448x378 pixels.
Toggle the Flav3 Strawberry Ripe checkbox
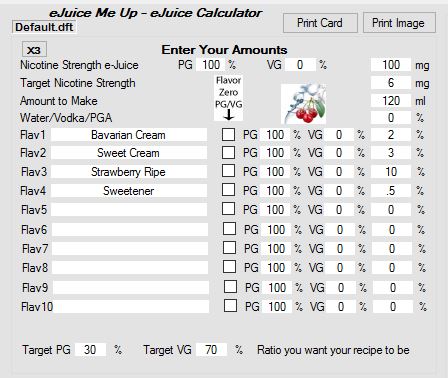tap(228, 171)
